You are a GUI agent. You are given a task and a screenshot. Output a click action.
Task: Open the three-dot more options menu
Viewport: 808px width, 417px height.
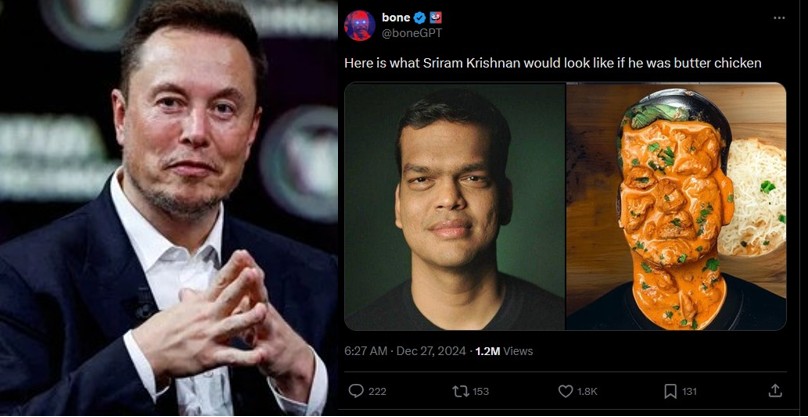coord(779,18)
